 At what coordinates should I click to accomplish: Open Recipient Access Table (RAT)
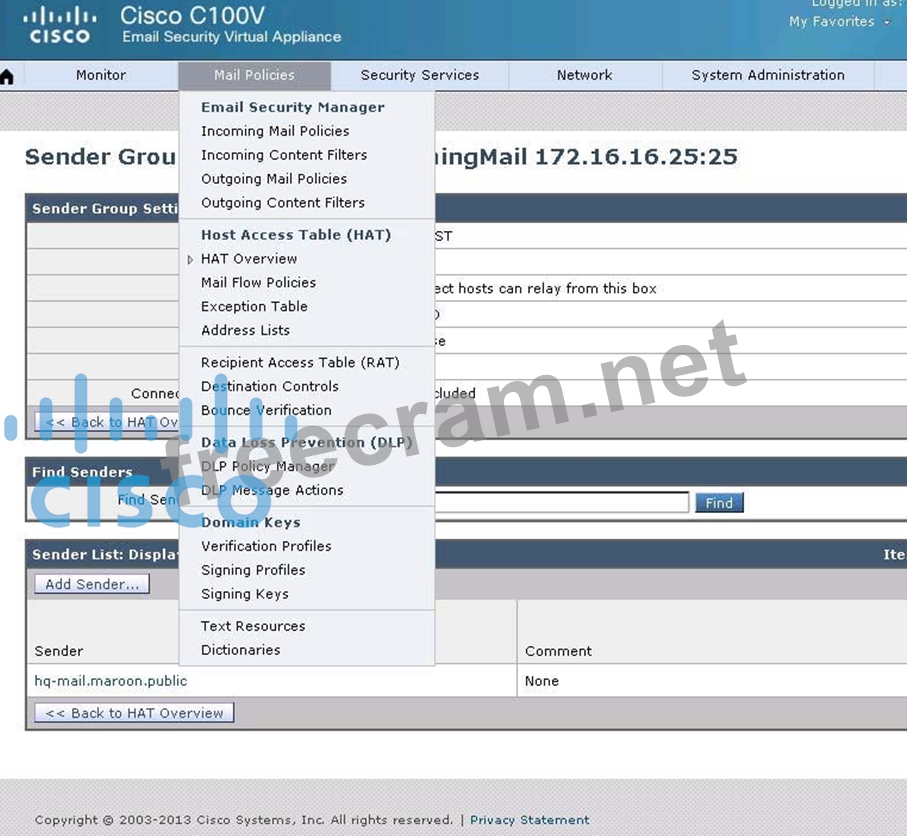[300, 363]
